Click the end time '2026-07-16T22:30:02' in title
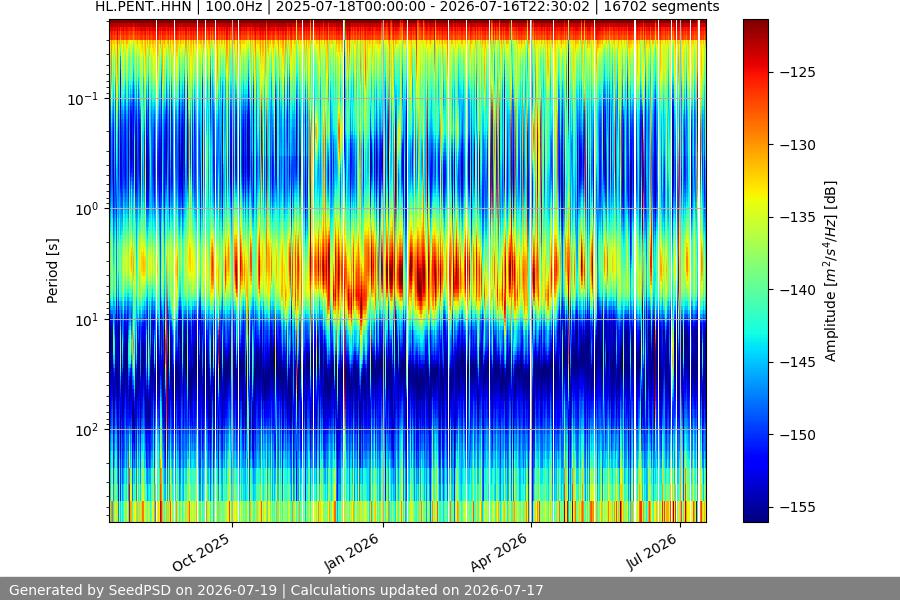Image resolution: width=900 pixels, height=600 pixels. point(517,7)
